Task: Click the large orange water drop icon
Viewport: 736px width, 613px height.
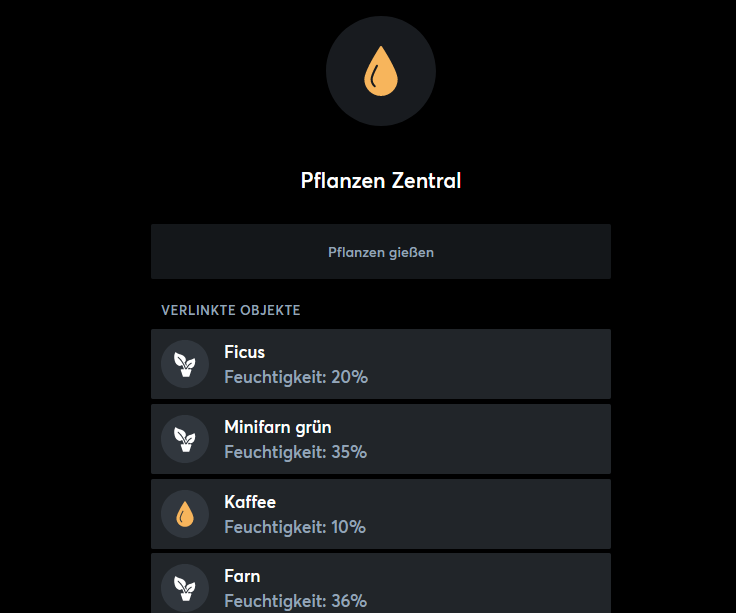Action: click(381, 71)
